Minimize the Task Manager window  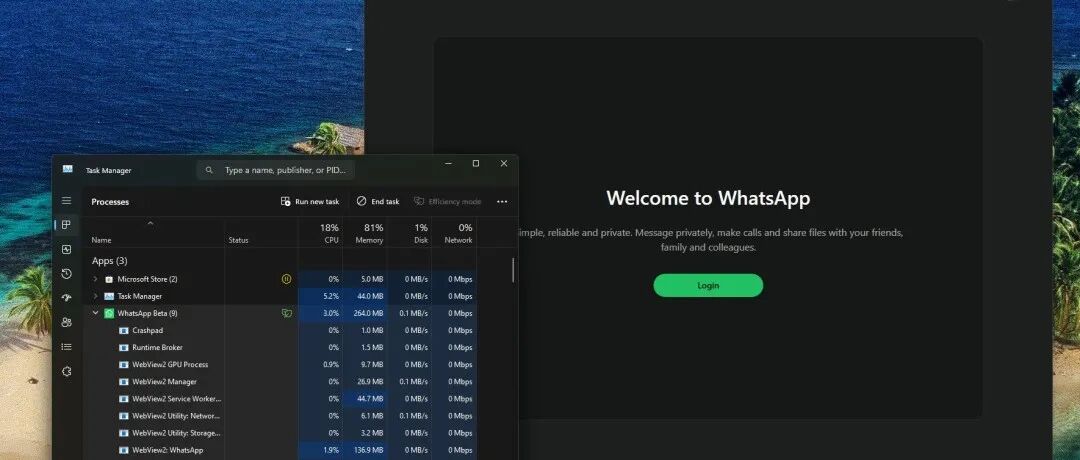pyautogui.click(x=448, y=164)
